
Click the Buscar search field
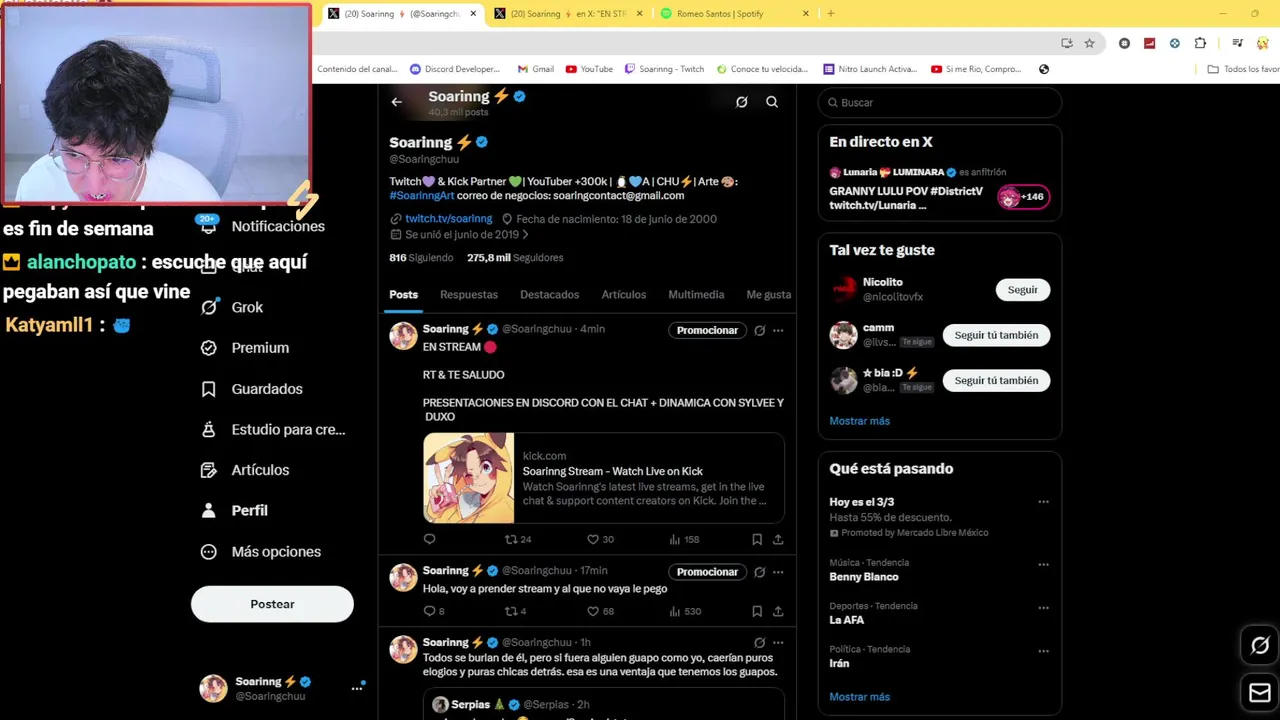coord(939,103)
